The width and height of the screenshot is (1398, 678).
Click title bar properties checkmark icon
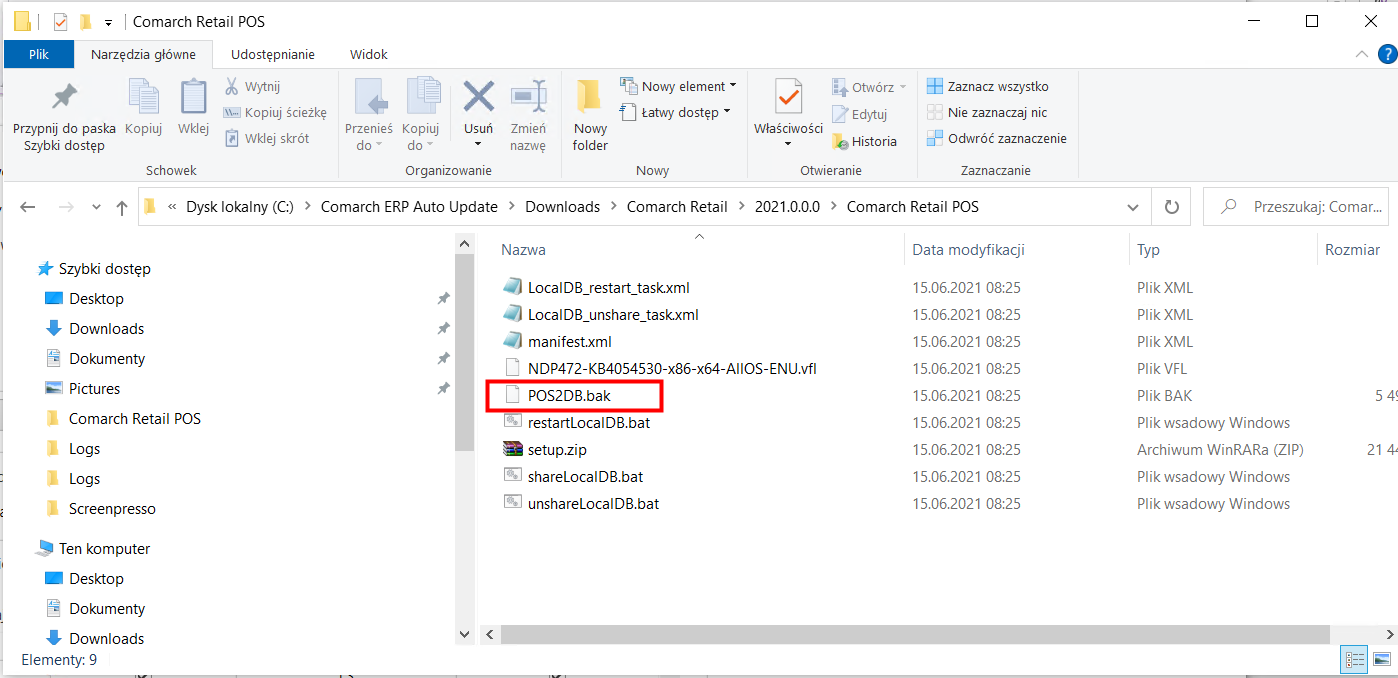click(61, 21)
